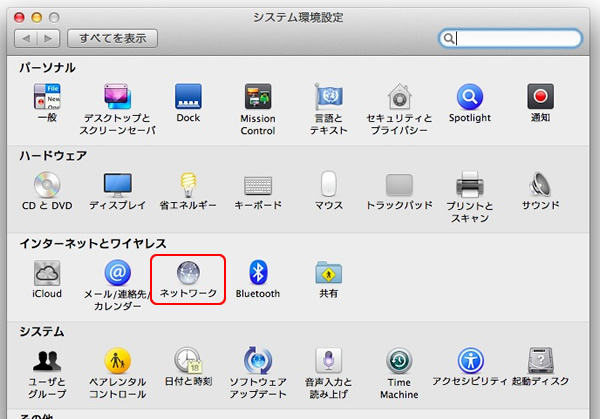Click the すべてを表示 (Show All) button
Viewport: 600px width, 419px height.
(113, 39)
